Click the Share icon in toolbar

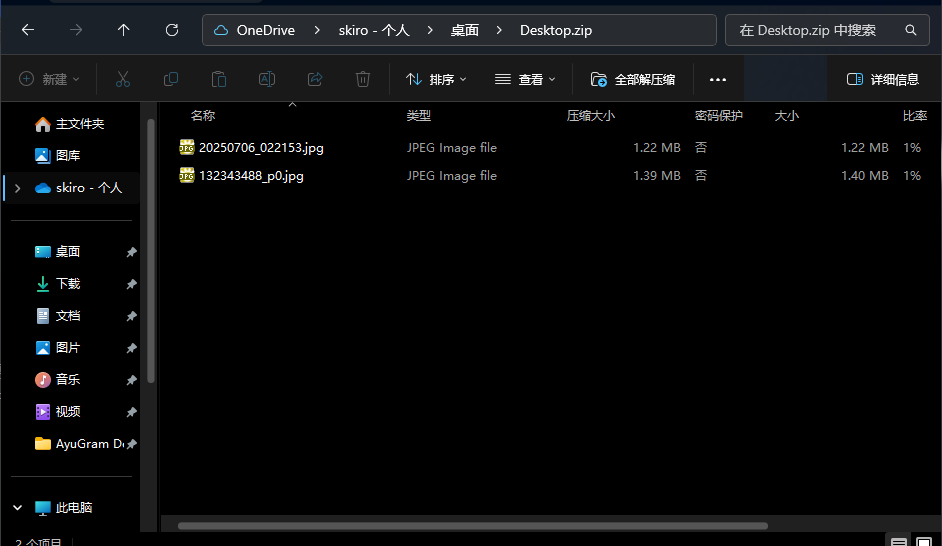[x=315, y=79]
